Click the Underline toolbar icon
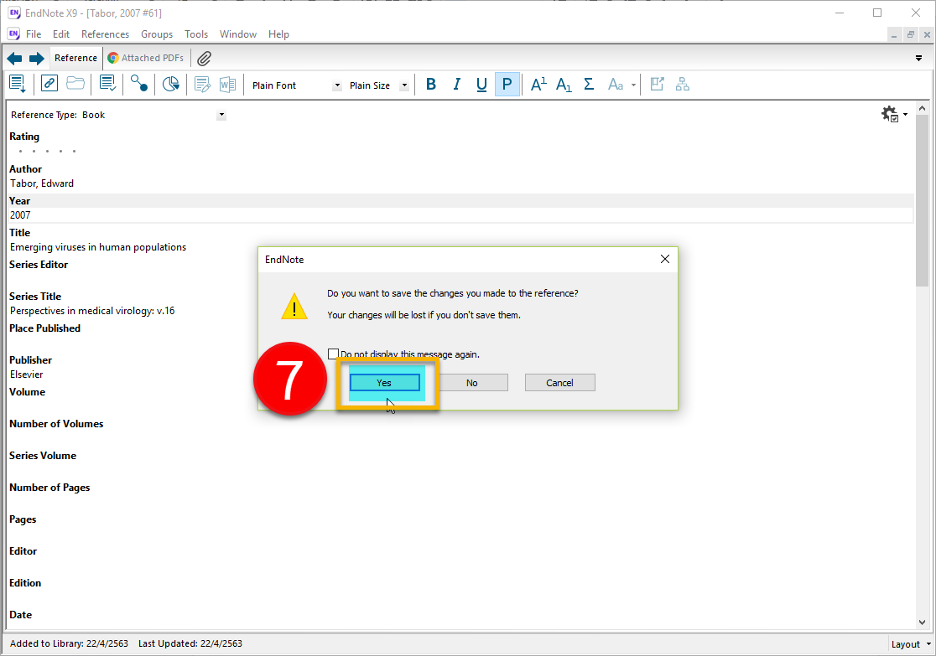This screenshot has height=656, width=936. tap(481, 85)
